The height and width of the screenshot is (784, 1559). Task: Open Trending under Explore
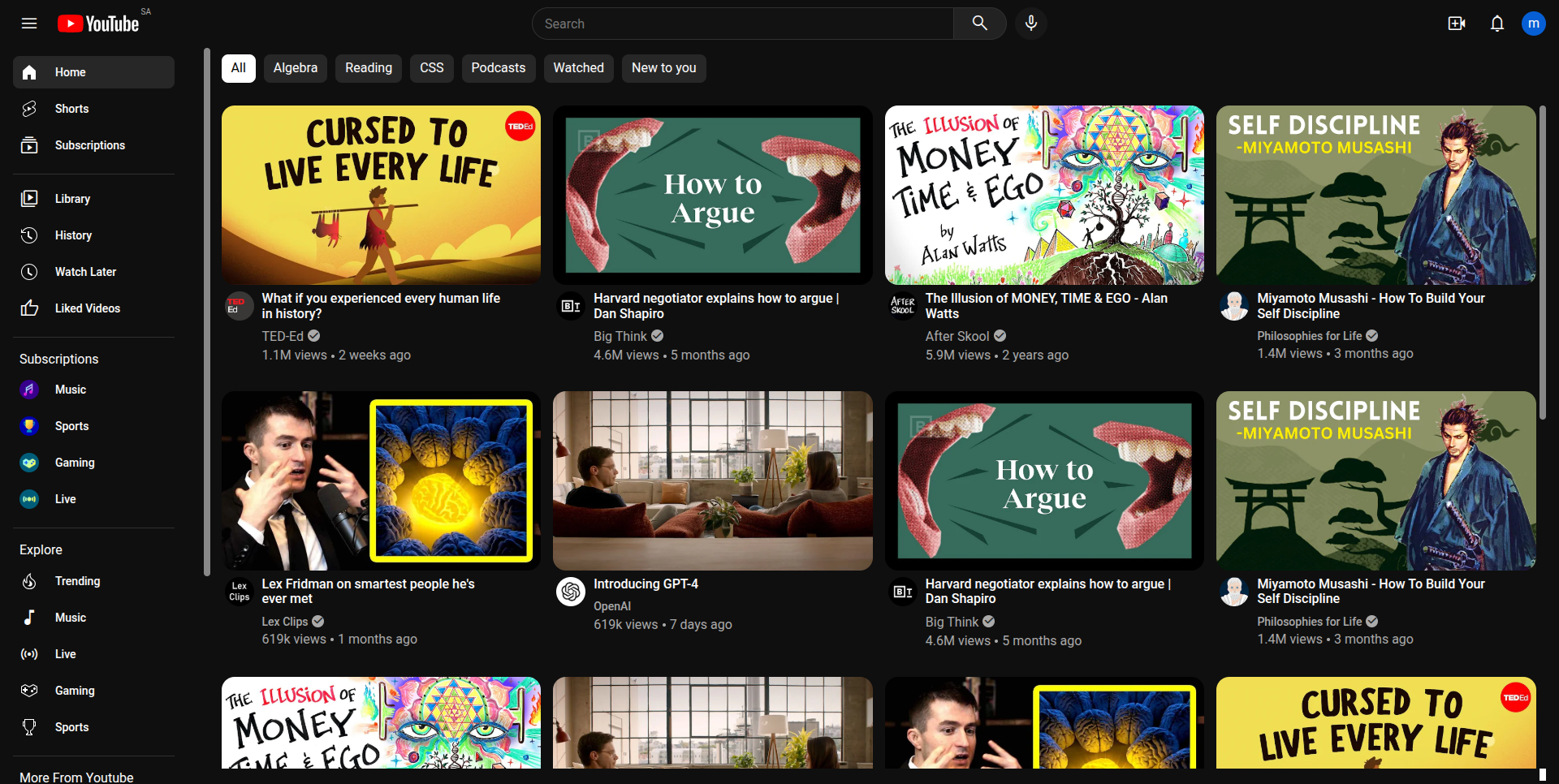coord(77,581)
